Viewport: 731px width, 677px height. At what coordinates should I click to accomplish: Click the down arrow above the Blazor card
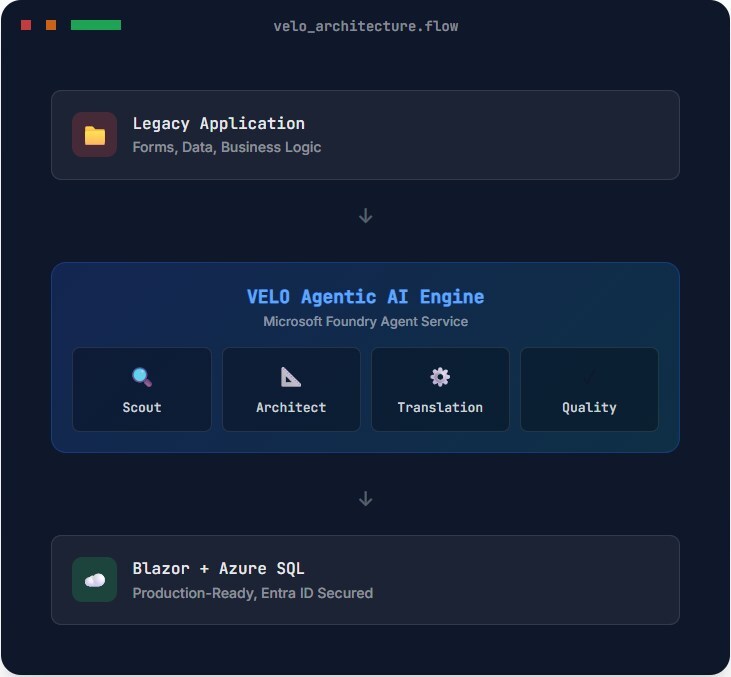point(366,499)
